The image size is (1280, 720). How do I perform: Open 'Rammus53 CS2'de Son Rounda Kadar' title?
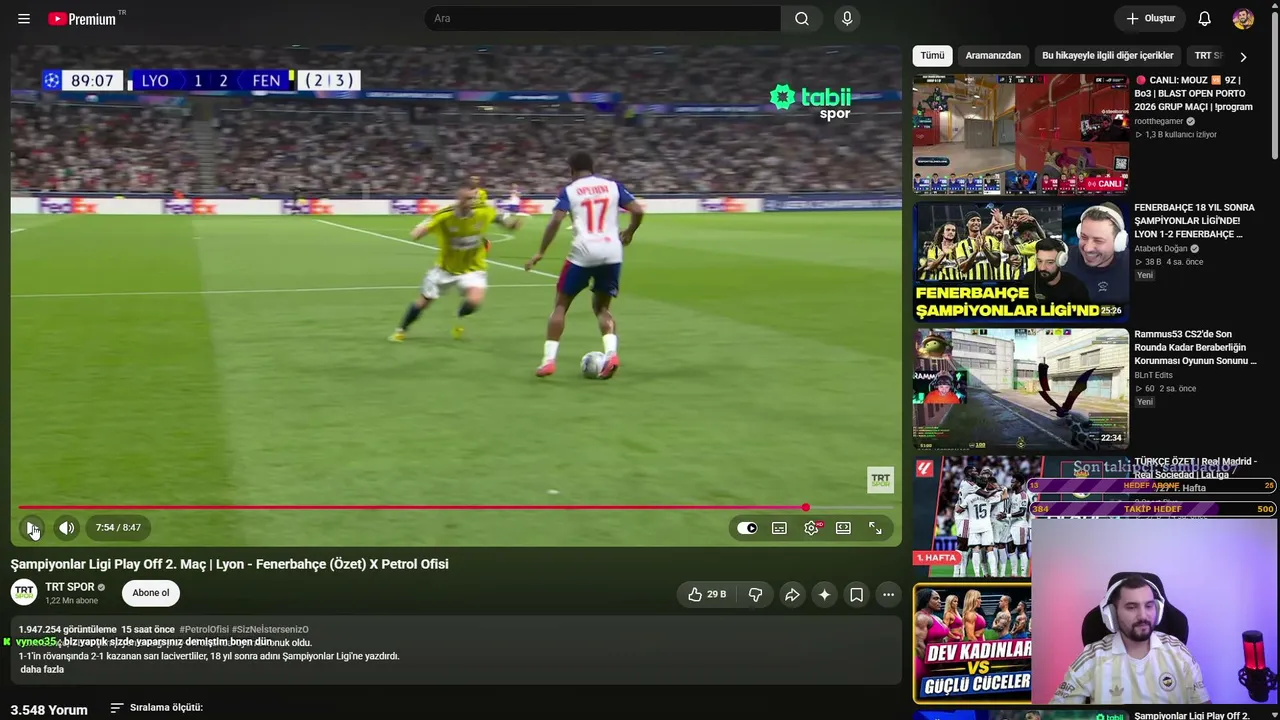pos(1195,348)
